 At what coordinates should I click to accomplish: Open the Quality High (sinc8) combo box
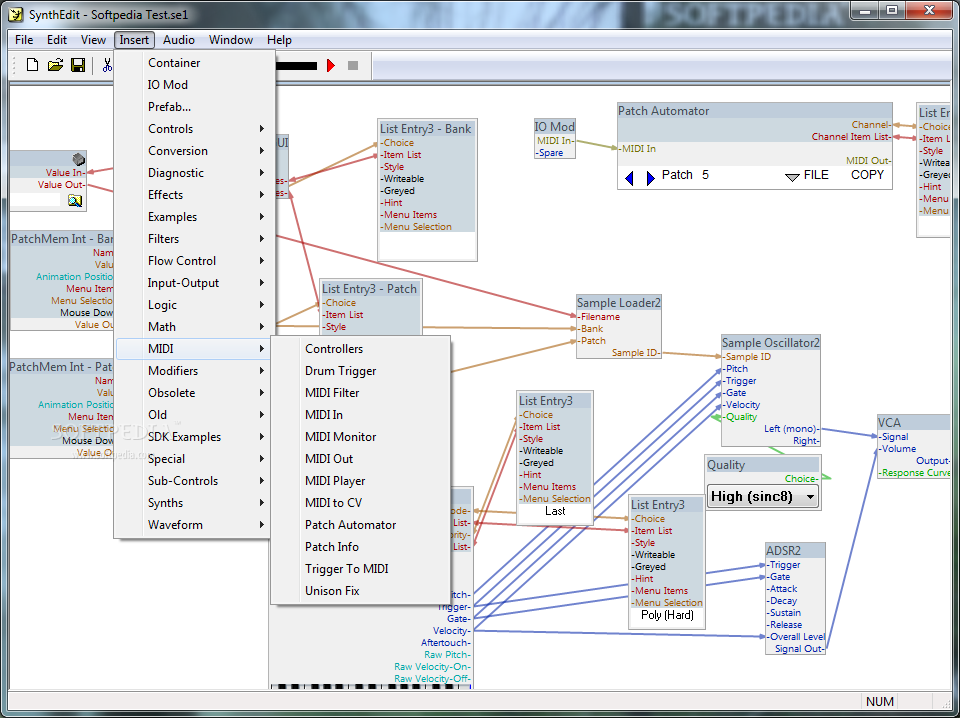(763, 496)
